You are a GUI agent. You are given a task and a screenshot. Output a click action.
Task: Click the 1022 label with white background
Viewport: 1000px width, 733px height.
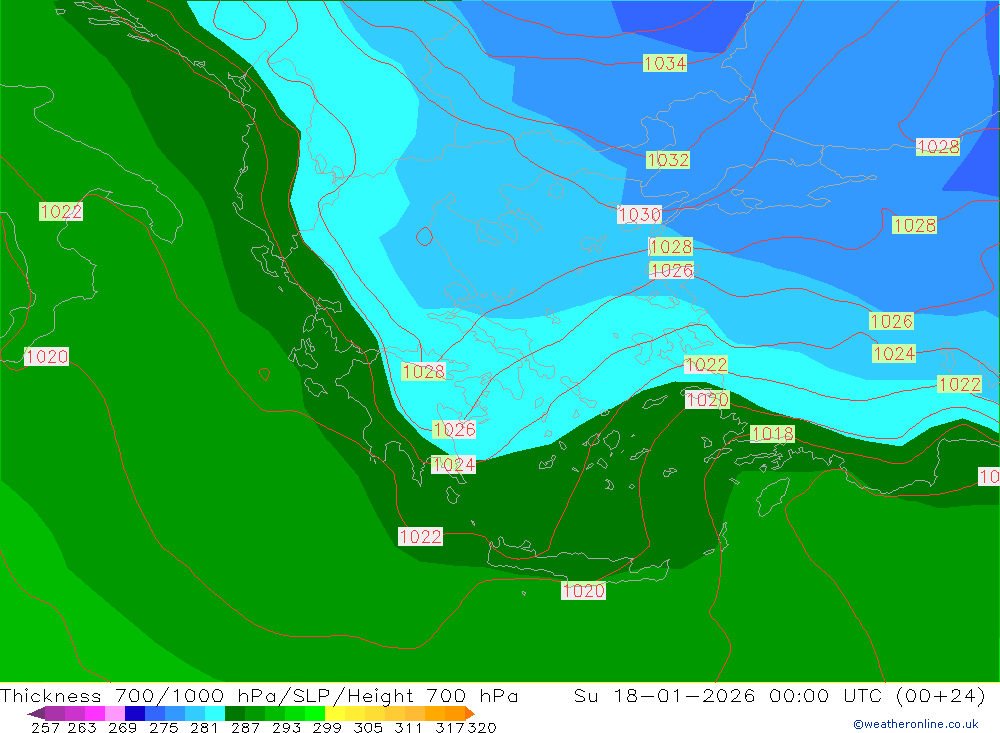coord(420,537)
